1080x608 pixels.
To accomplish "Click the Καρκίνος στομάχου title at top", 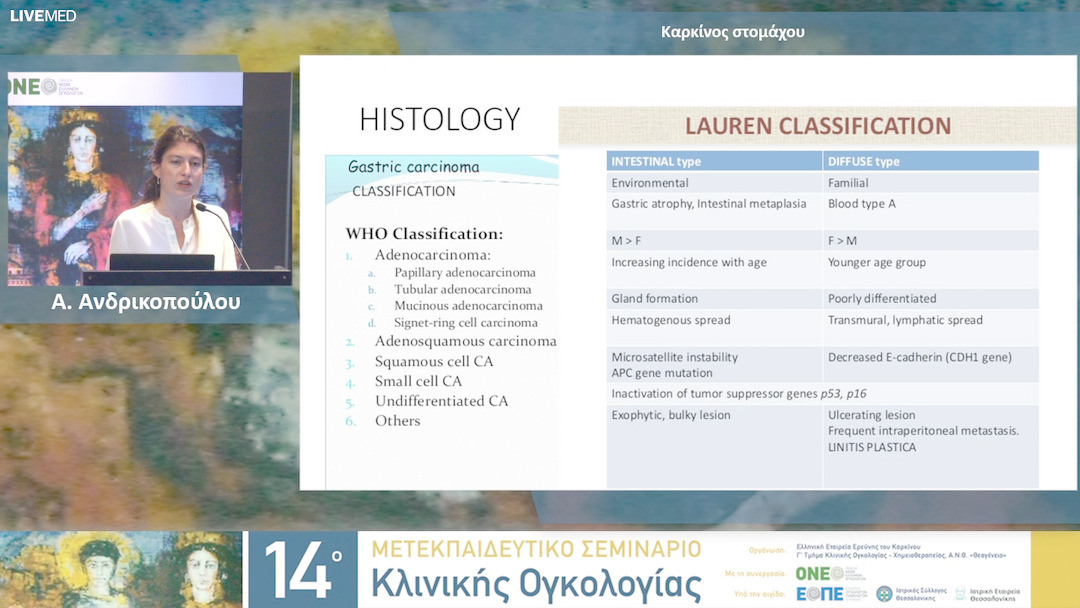I will tap(733, 32).
